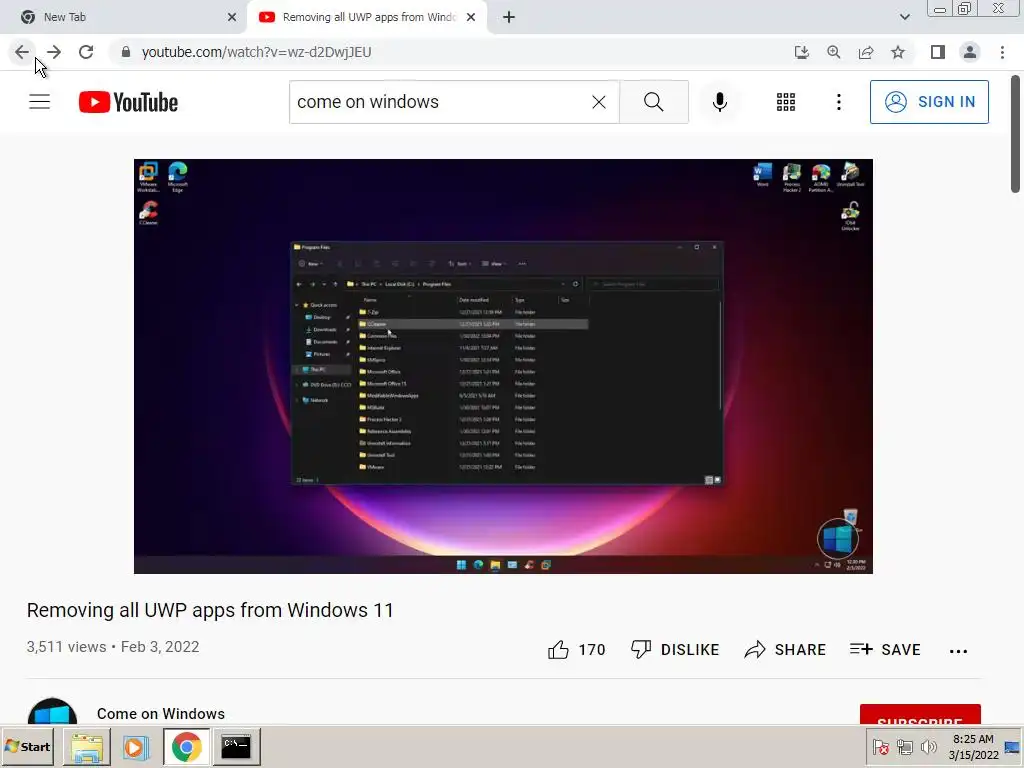The height and width of the screenshot is (768, 1024).
Task: Like the video with thumbs up
Action: [x=577, y=650]
